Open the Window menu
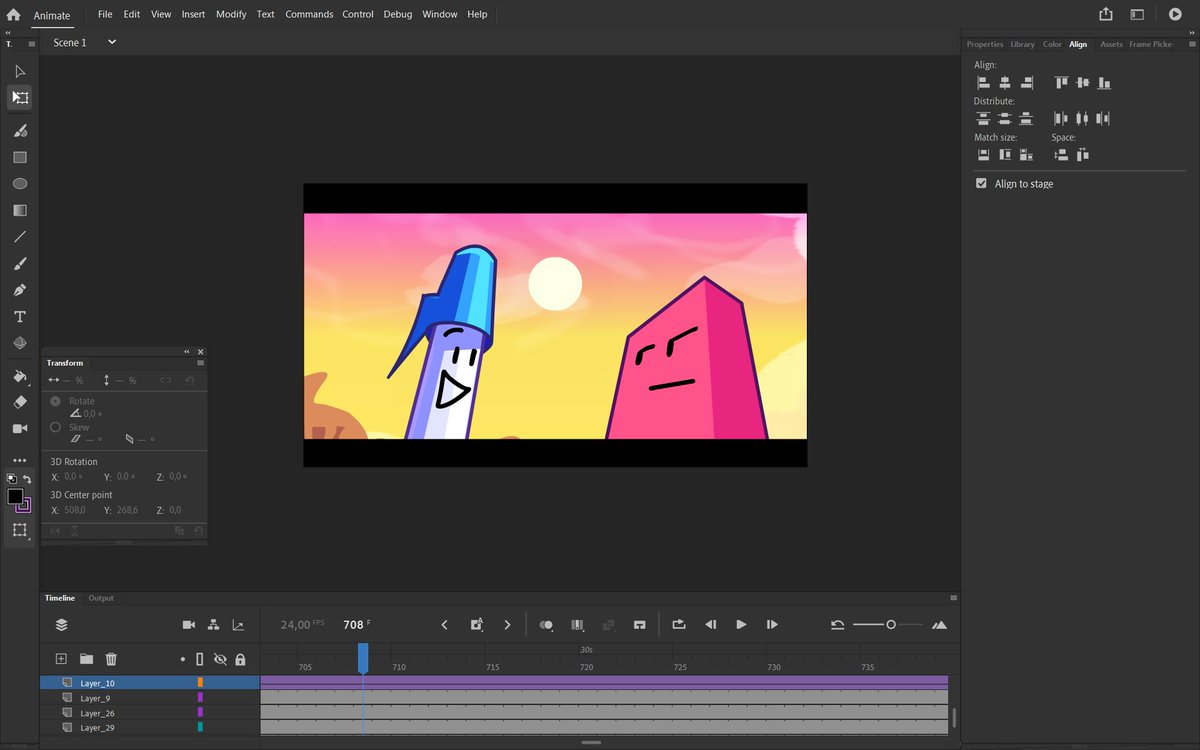 click(x=440, y=14)
